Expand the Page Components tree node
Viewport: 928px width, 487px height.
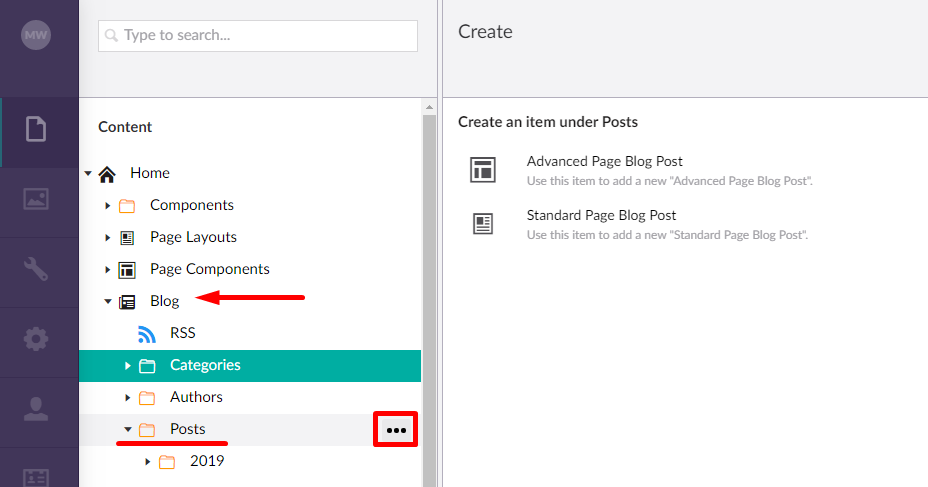[x=108, y=269]
